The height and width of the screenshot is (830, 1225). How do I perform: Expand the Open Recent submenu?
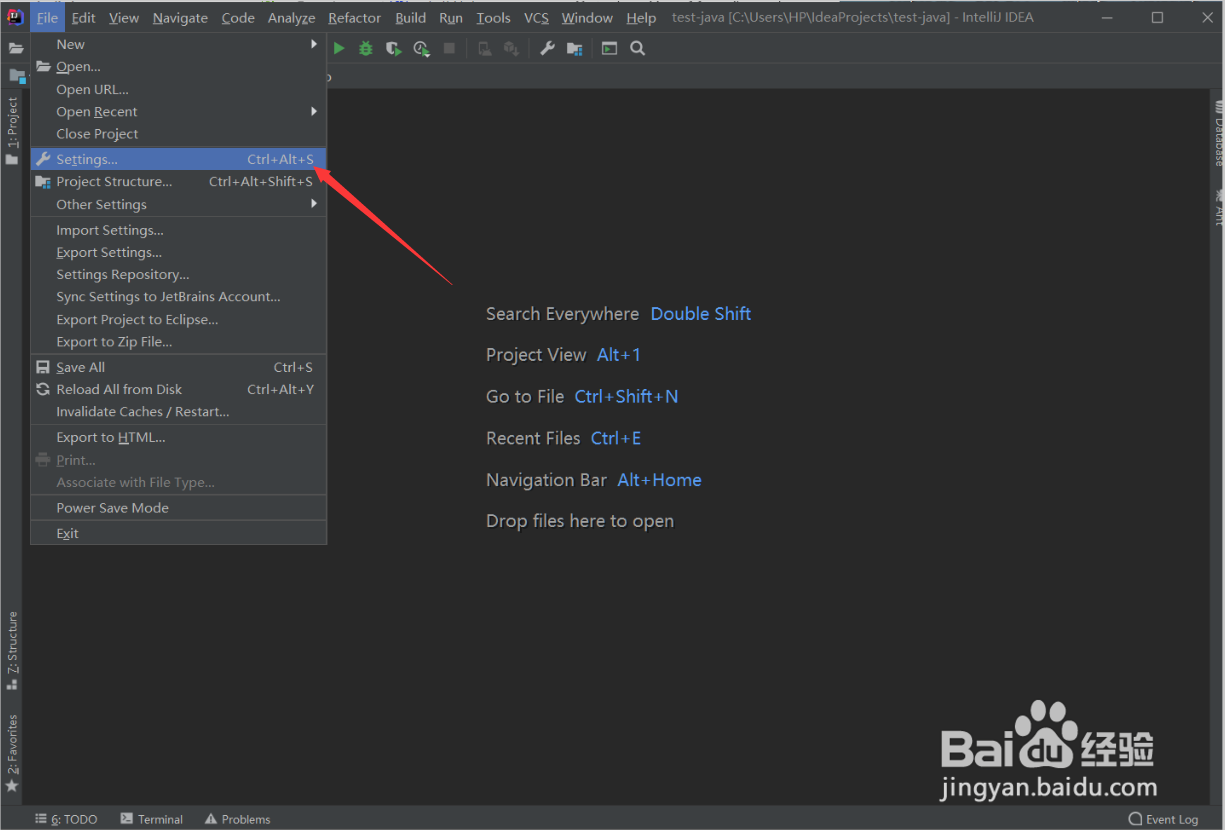tap(178, 111)
